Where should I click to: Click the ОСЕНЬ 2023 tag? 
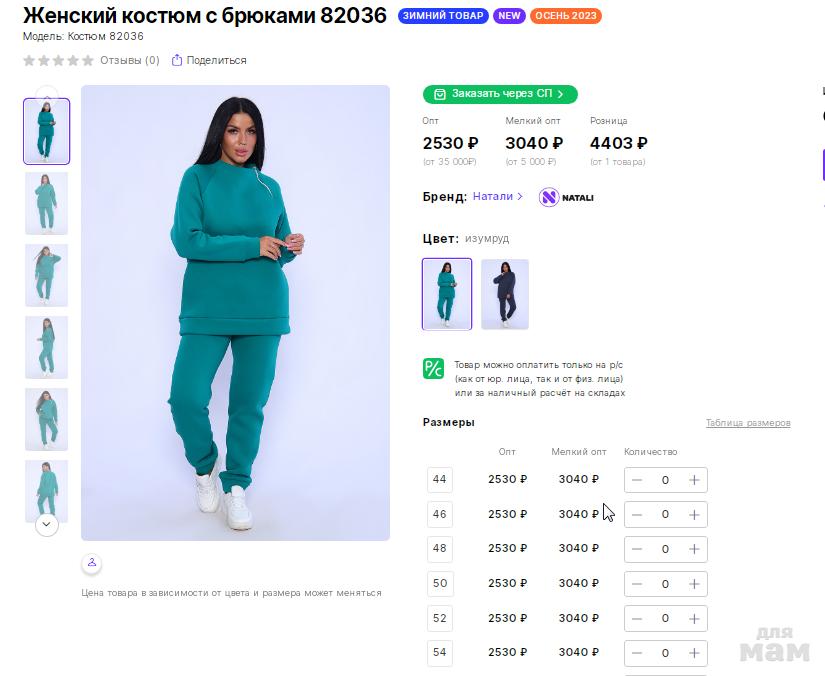click(565, 16)
